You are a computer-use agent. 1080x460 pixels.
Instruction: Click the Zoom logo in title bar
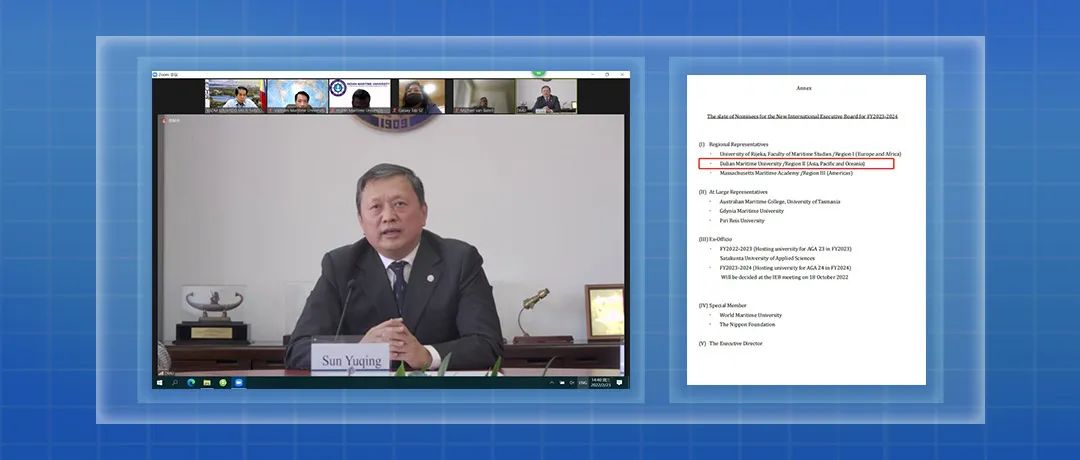[156, 74]
